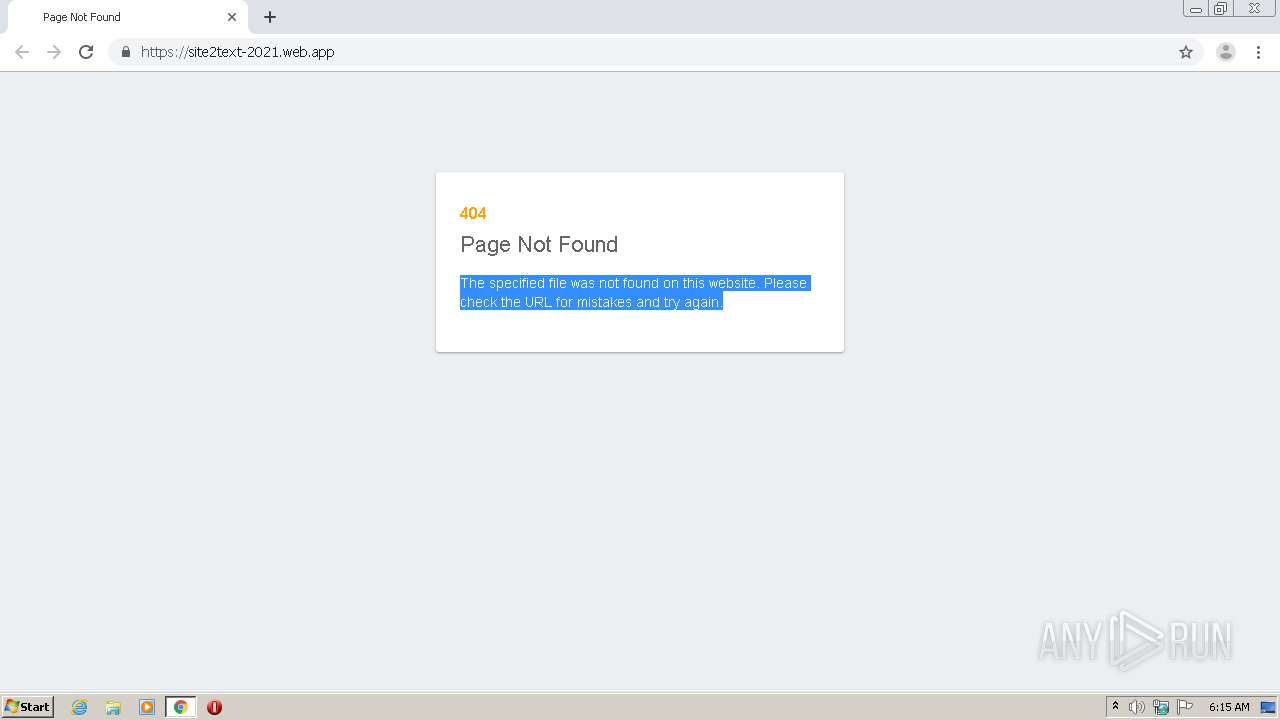Viewport: 1280px width, 720px height.
Task: Open the network tray icon
Action: pos(1161,707)
